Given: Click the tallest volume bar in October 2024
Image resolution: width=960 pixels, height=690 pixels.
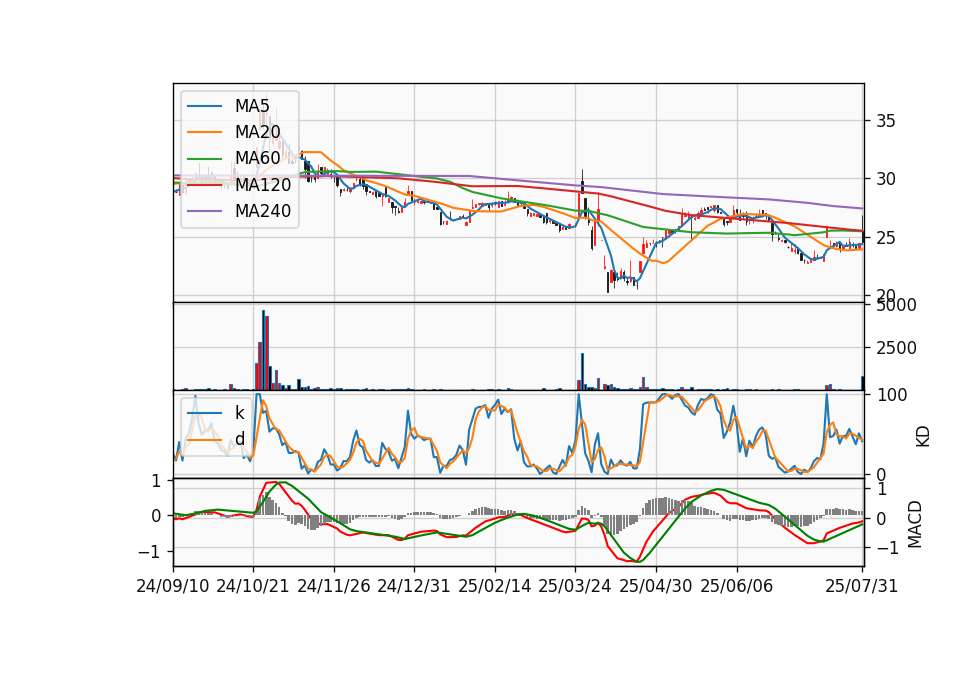Looking at the screenshot, I should click(x=263, y=350).
